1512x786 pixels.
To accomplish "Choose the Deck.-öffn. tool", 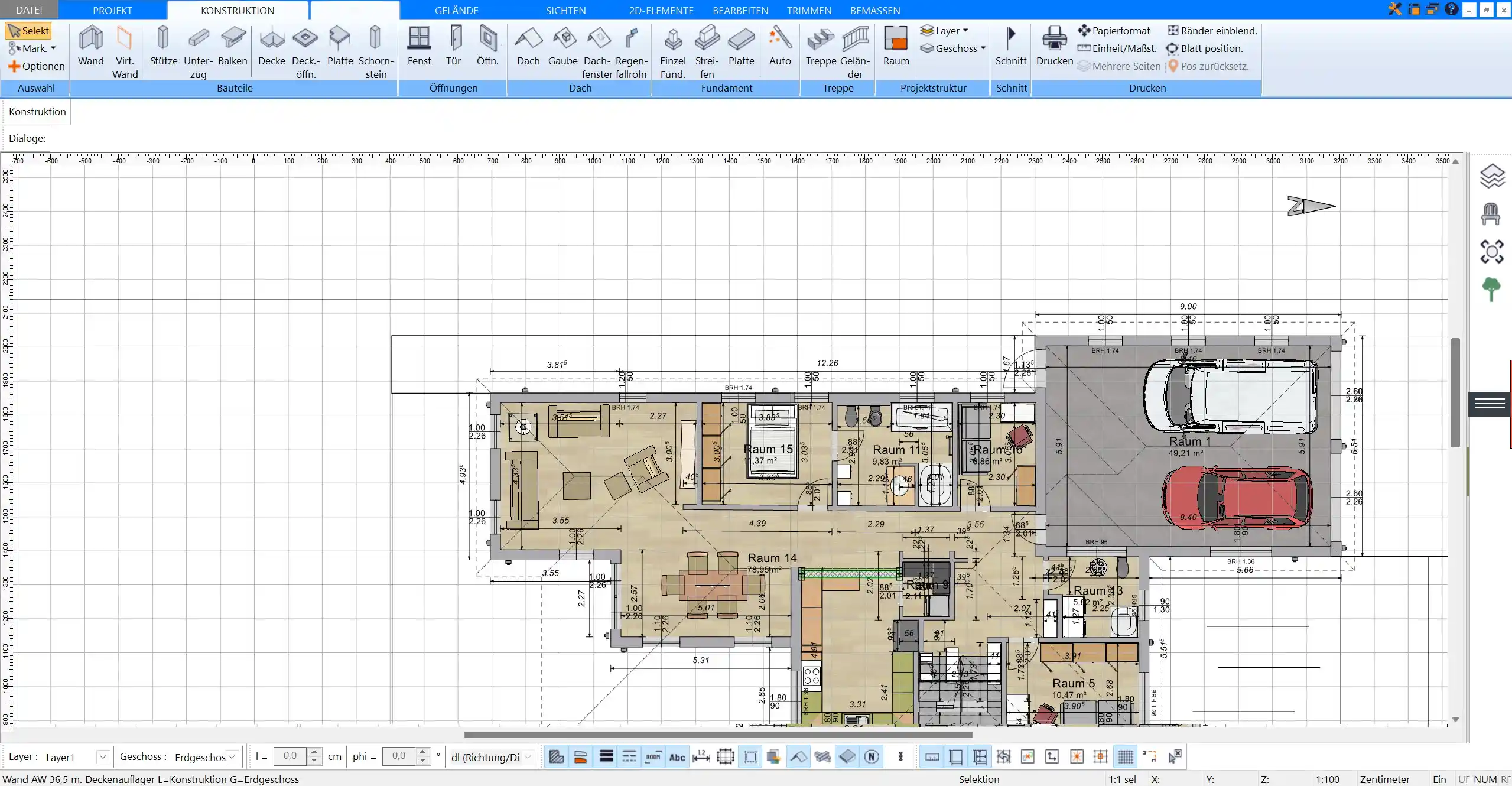I will click(x=305, y=52).
